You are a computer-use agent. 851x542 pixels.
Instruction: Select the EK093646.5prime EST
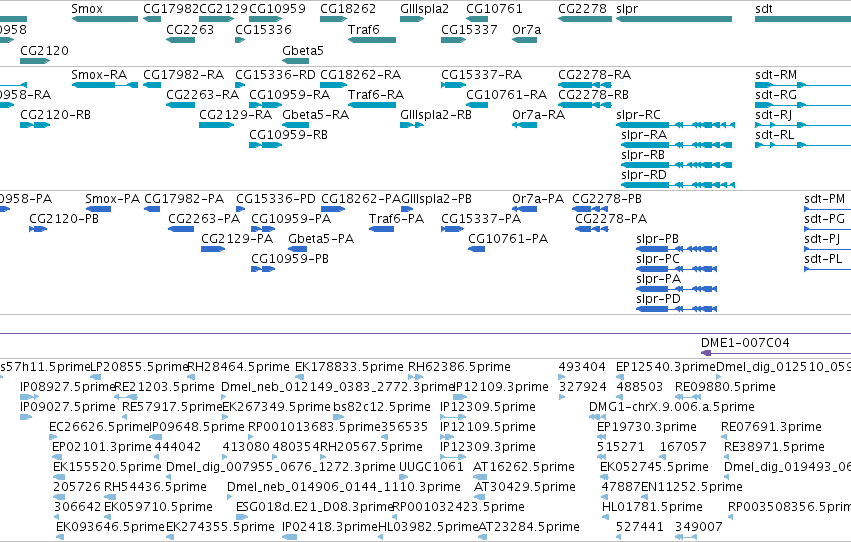(60, 537)
